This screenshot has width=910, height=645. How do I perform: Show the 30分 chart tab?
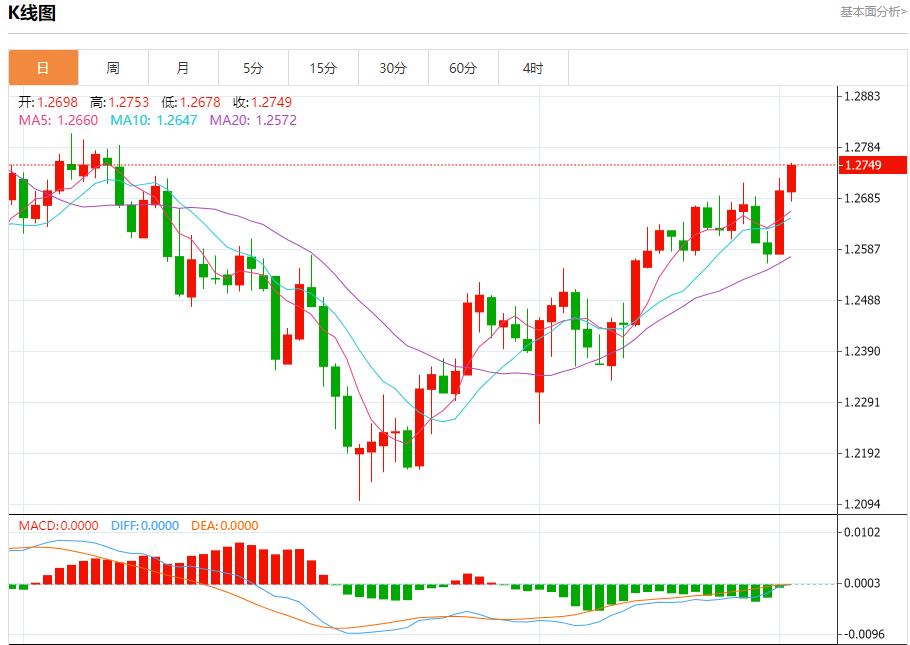coord(393,68)
